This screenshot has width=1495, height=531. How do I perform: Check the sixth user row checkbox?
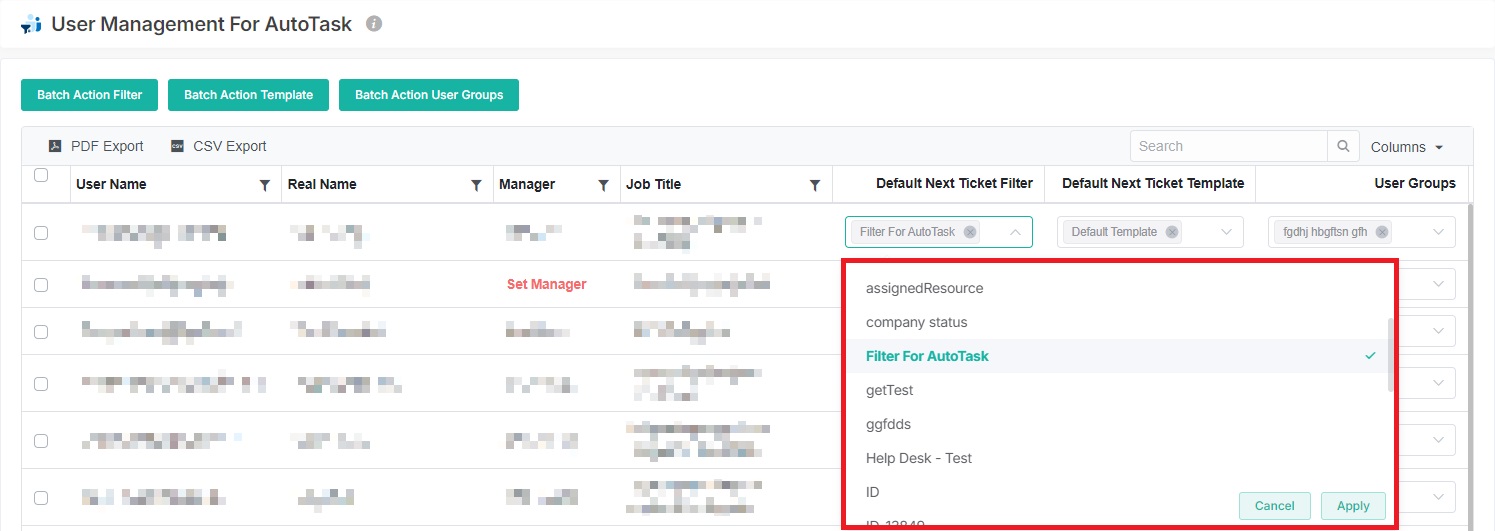(x=41, y=498)
